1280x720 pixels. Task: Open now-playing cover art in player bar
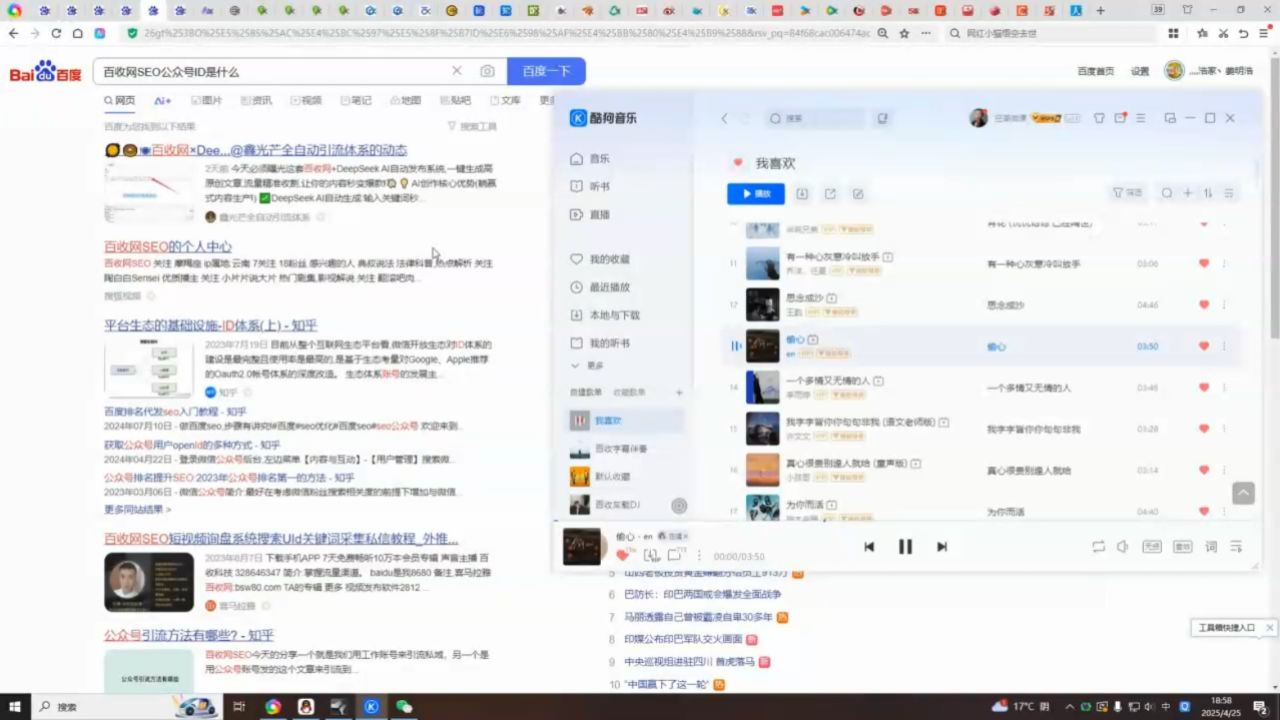(x=582, y=547)
